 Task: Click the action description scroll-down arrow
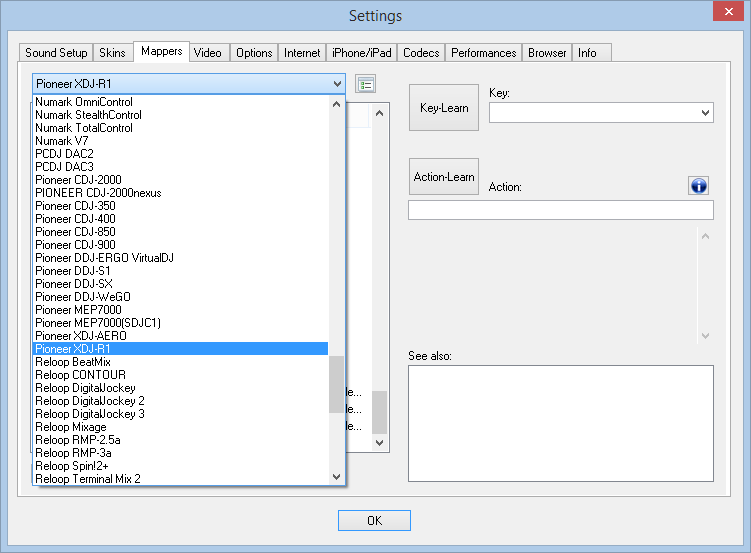705,336
